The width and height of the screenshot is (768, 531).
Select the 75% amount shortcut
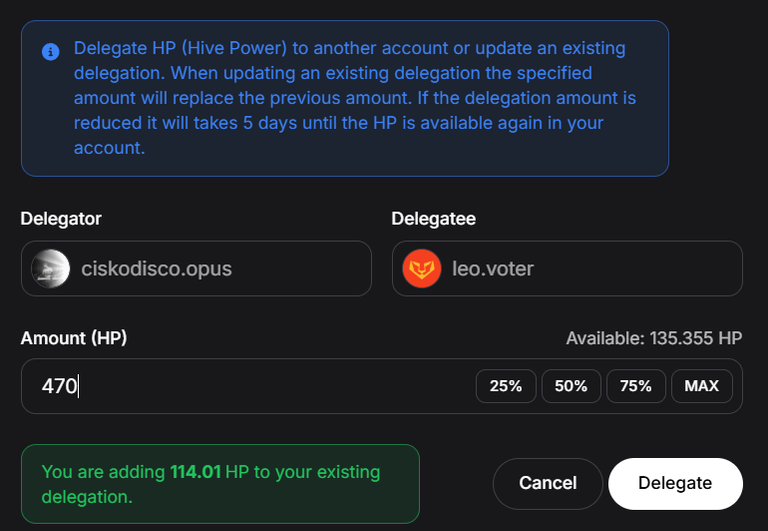636,386
